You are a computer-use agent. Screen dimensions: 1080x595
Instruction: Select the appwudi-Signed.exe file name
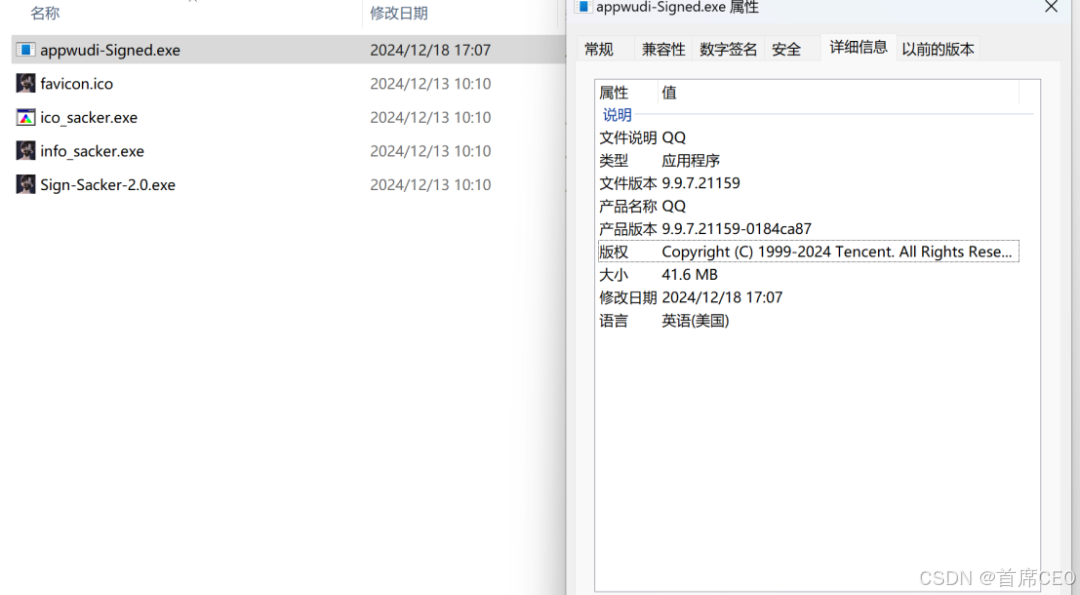point(110,50)
